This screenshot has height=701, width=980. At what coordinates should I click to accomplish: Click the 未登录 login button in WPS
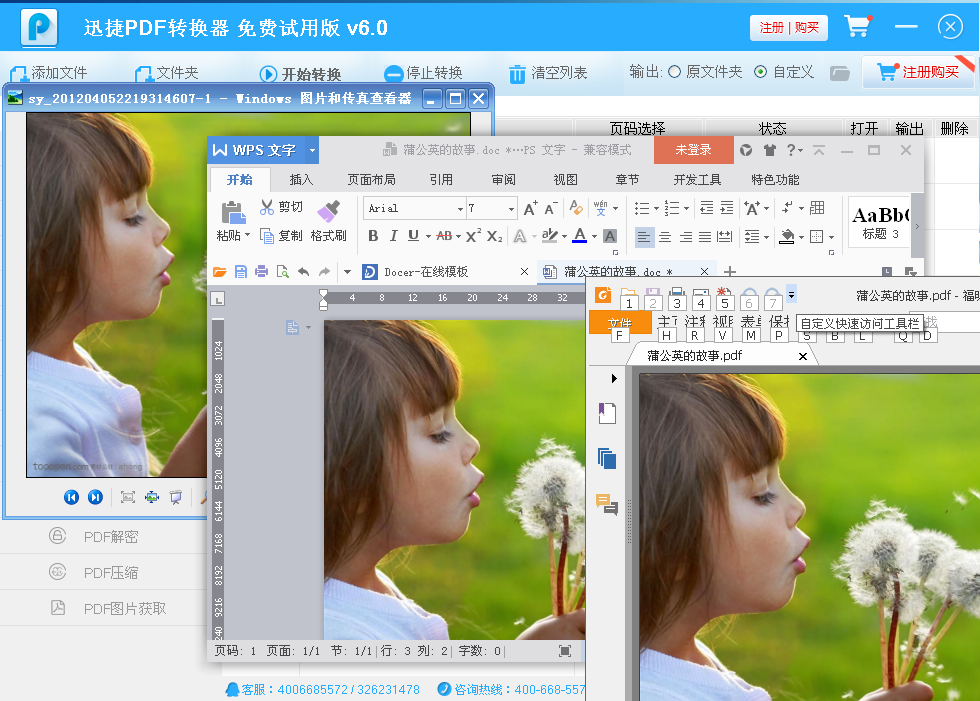click(693, 150)
